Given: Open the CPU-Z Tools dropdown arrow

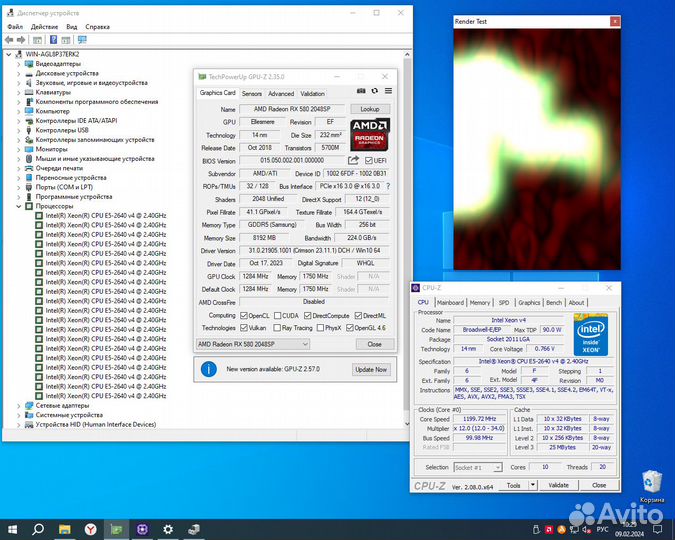Looking at the screenshot, I should coord(531,485).
